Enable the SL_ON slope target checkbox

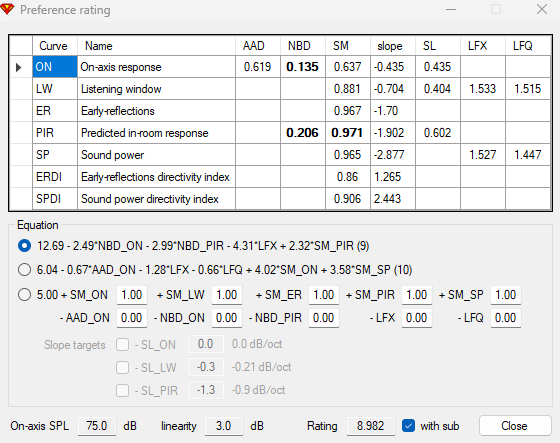coord(122,345)
